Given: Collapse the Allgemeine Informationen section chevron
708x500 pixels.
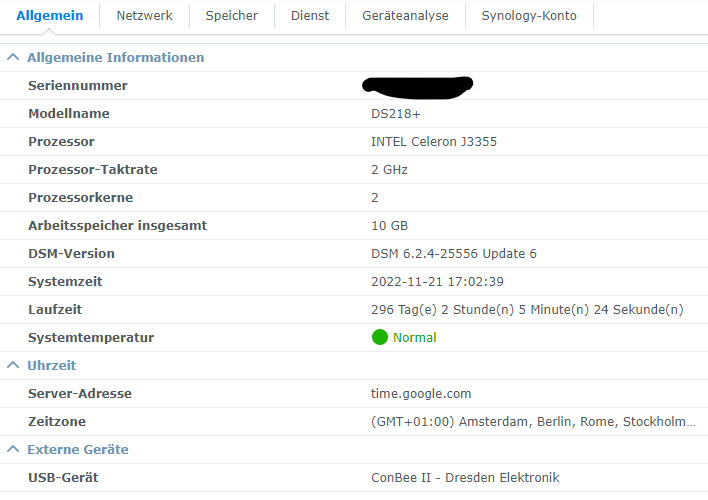Looking at the screenshot, I should click(13, 57).
